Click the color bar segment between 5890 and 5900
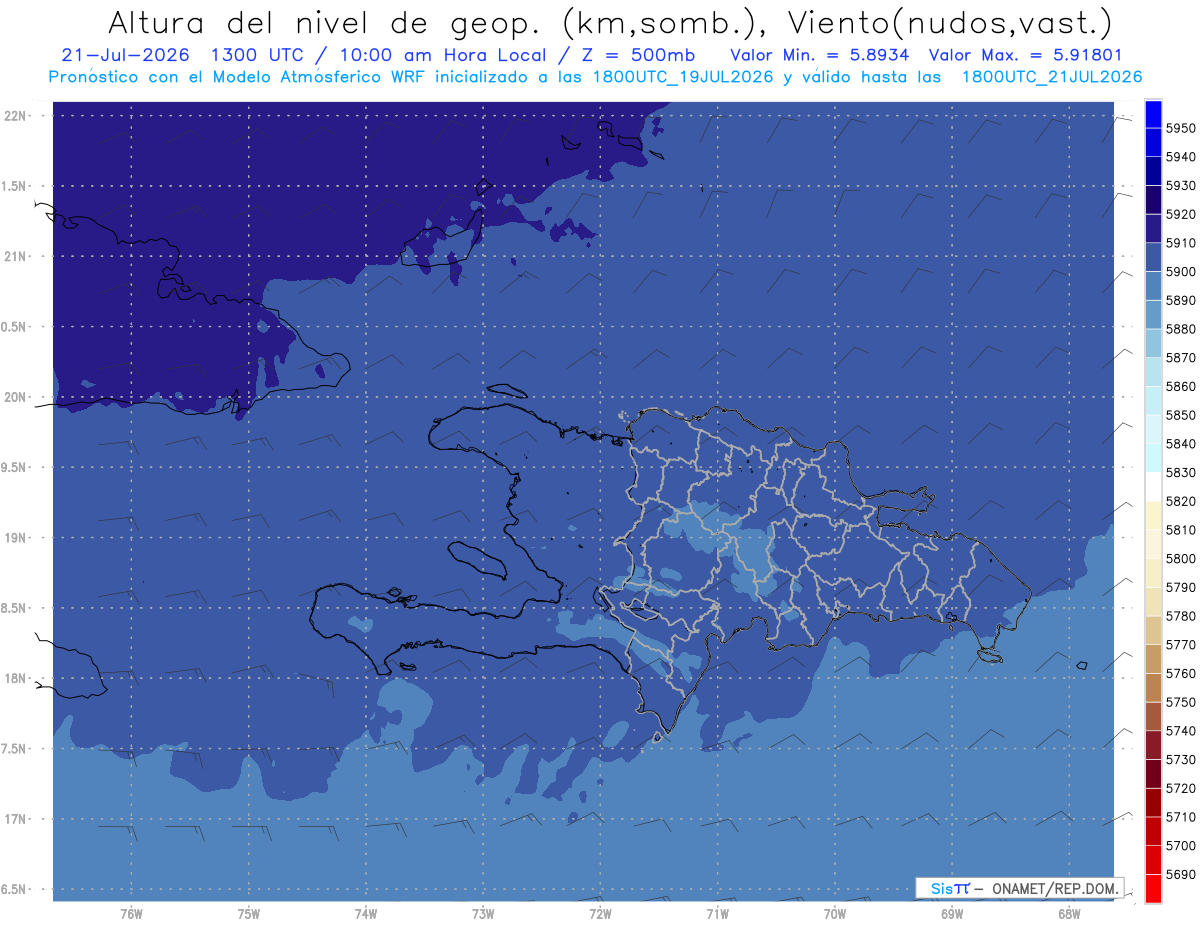Image resolution: width=1200 pixels, height=927 pixels. click(x=1153, y=286)
